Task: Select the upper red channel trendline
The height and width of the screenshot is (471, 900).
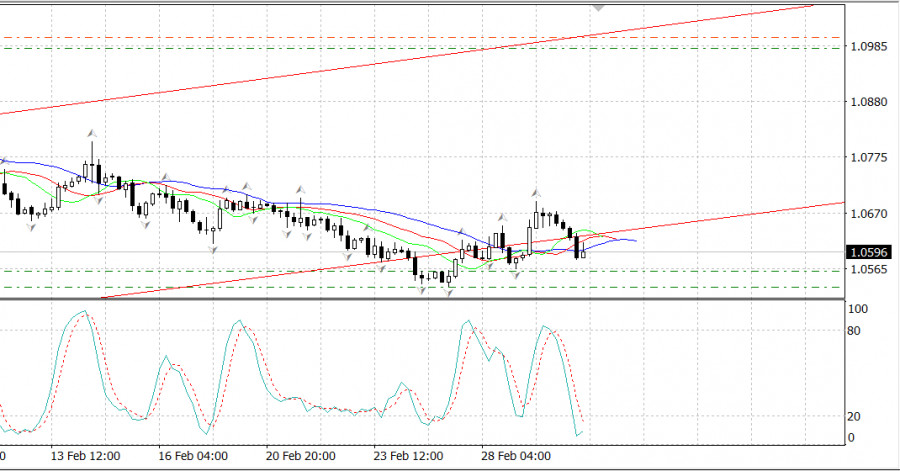Action: click(x=400, y=62)
